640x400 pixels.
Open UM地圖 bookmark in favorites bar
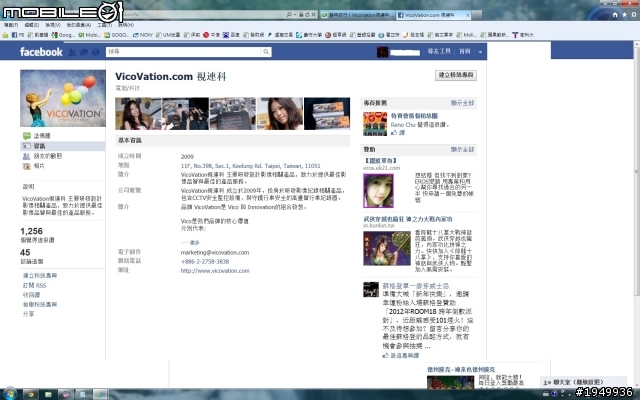[x=168, y=35]
